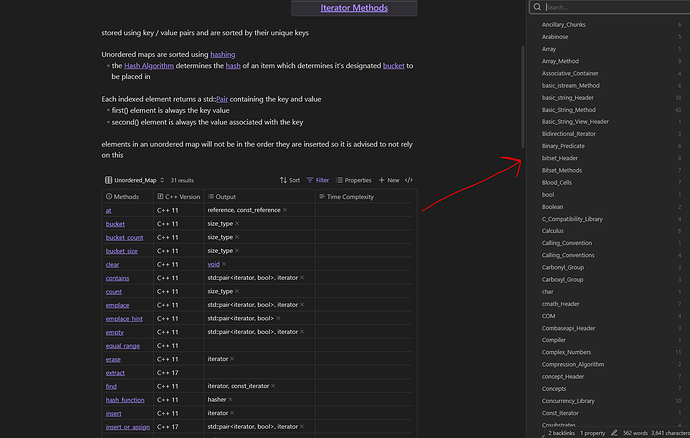Screen dimensions: 690x438
Task: Open the void link in the Output column
Action: click(213, 264)
